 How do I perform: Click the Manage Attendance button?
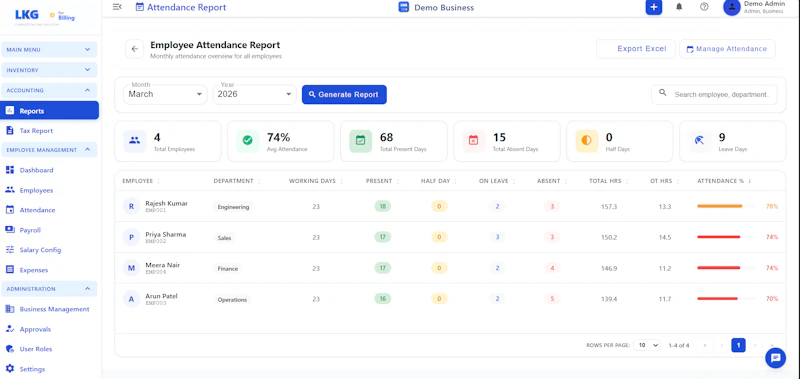pyautogui.click(x=727, y=49)
